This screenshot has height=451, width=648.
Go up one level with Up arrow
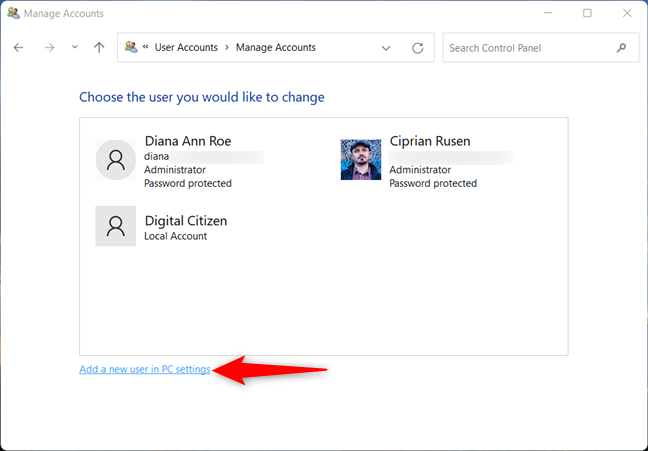pyautogui.click(x=98, y=47)
